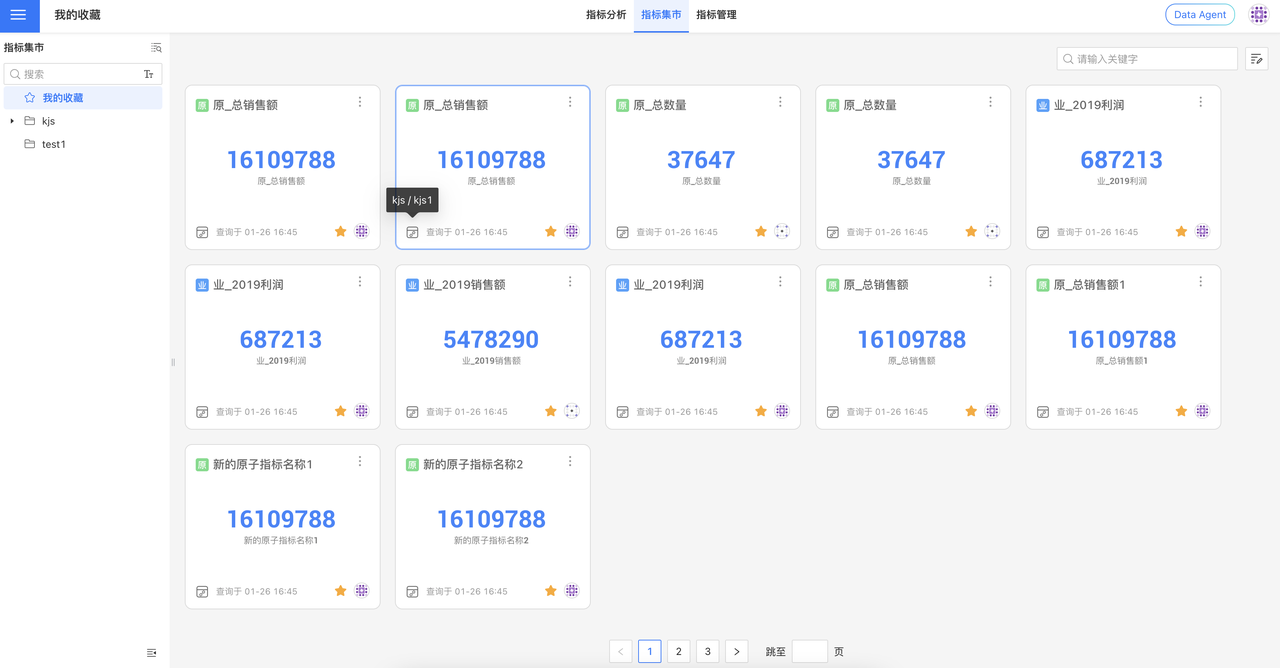Select the test1 folder in sidebar
Viewport: 1280px width, 668px height.
pyautogui.click(x=54, y=144)
